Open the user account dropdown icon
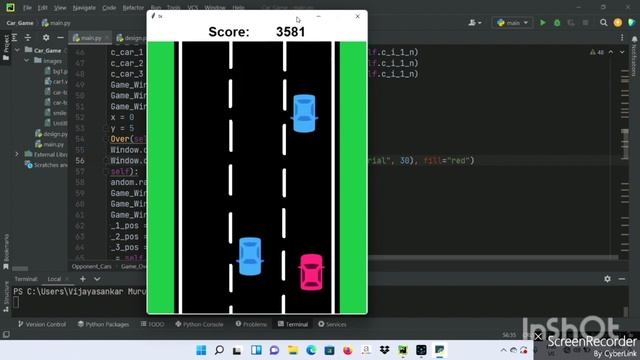 click(x=475, y=23)
